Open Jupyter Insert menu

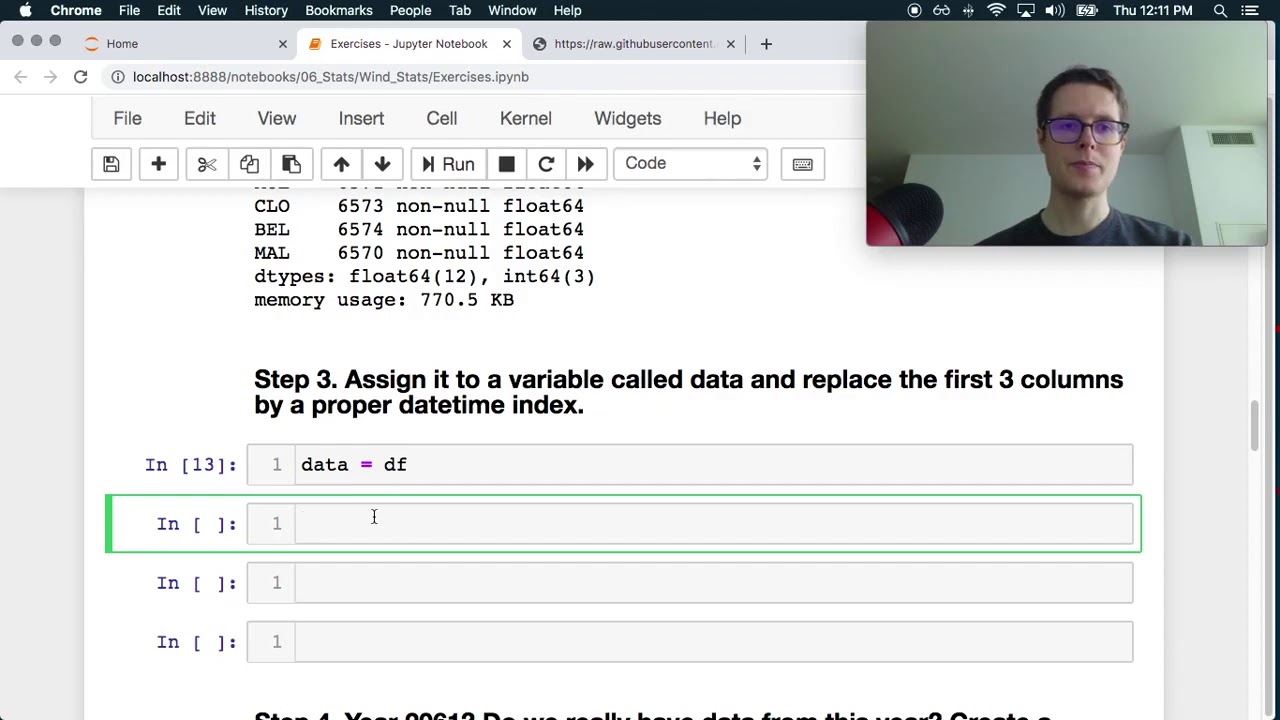pos(361,118)
